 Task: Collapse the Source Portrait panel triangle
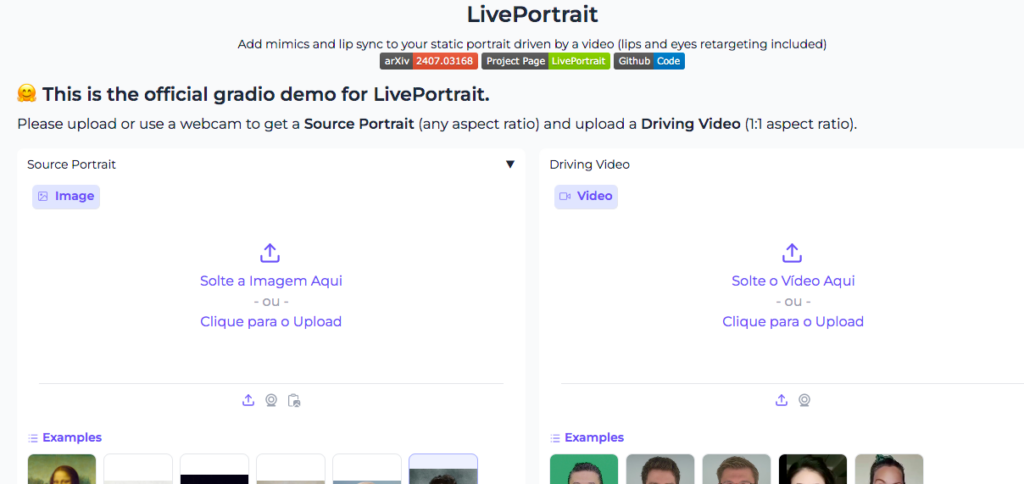click(x=510, y=164)
